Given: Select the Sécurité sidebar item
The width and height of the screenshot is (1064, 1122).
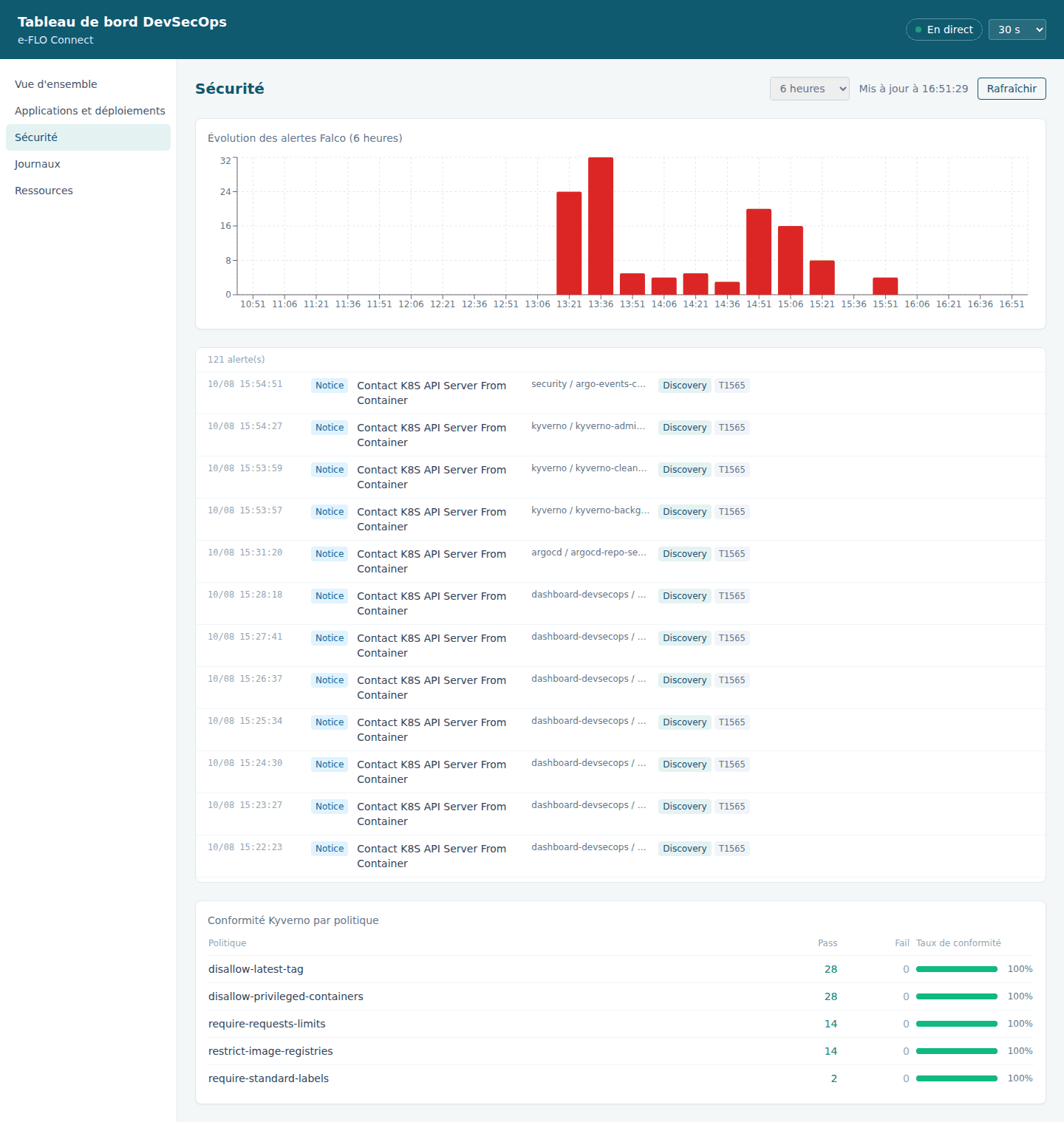Looking at the screenshot, I should click(x=88, y=137).
